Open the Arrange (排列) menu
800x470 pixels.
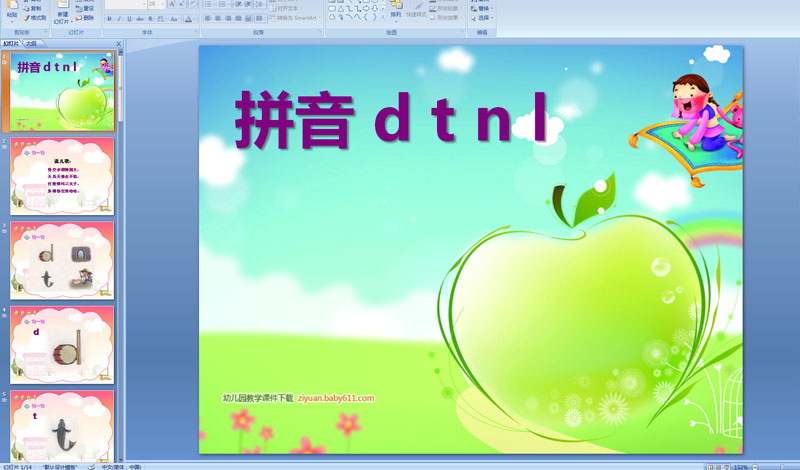click(396, 10)
